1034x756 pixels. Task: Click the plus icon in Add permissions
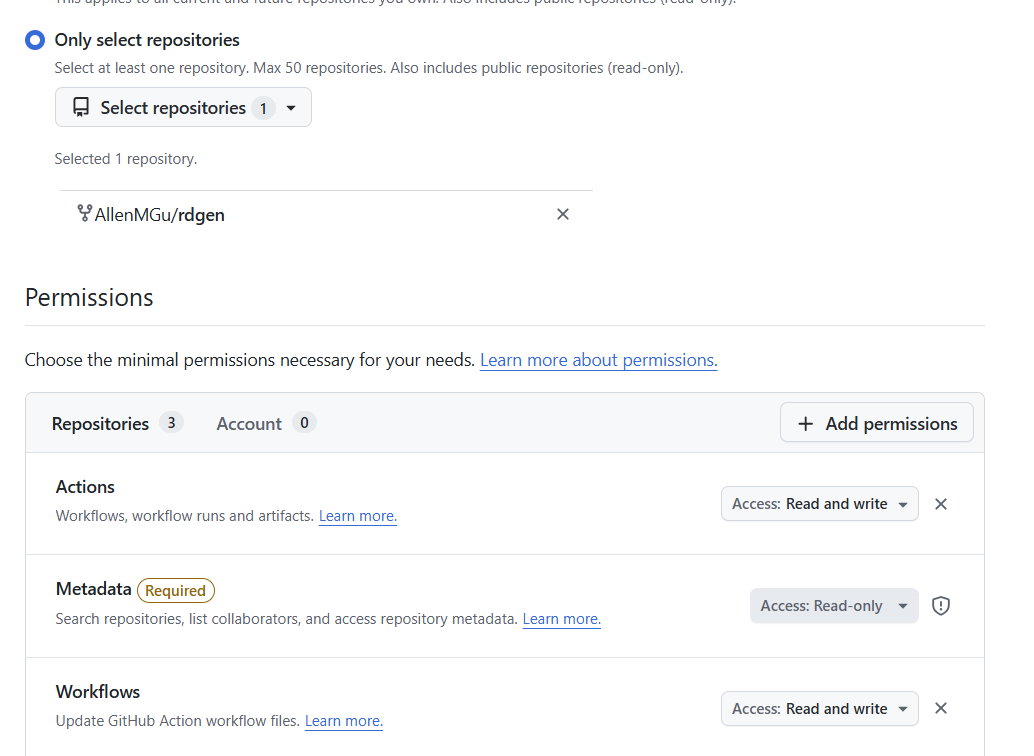(805, 424)
